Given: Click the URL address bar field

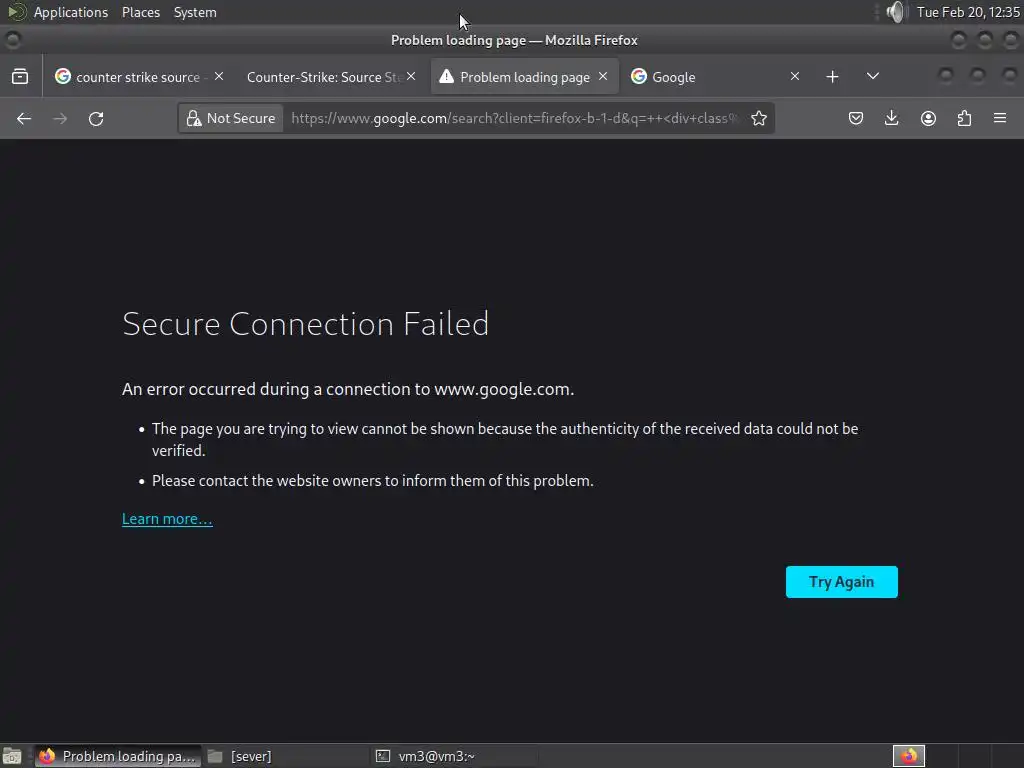Looking at the screenshot, I should tap(510, 119).
